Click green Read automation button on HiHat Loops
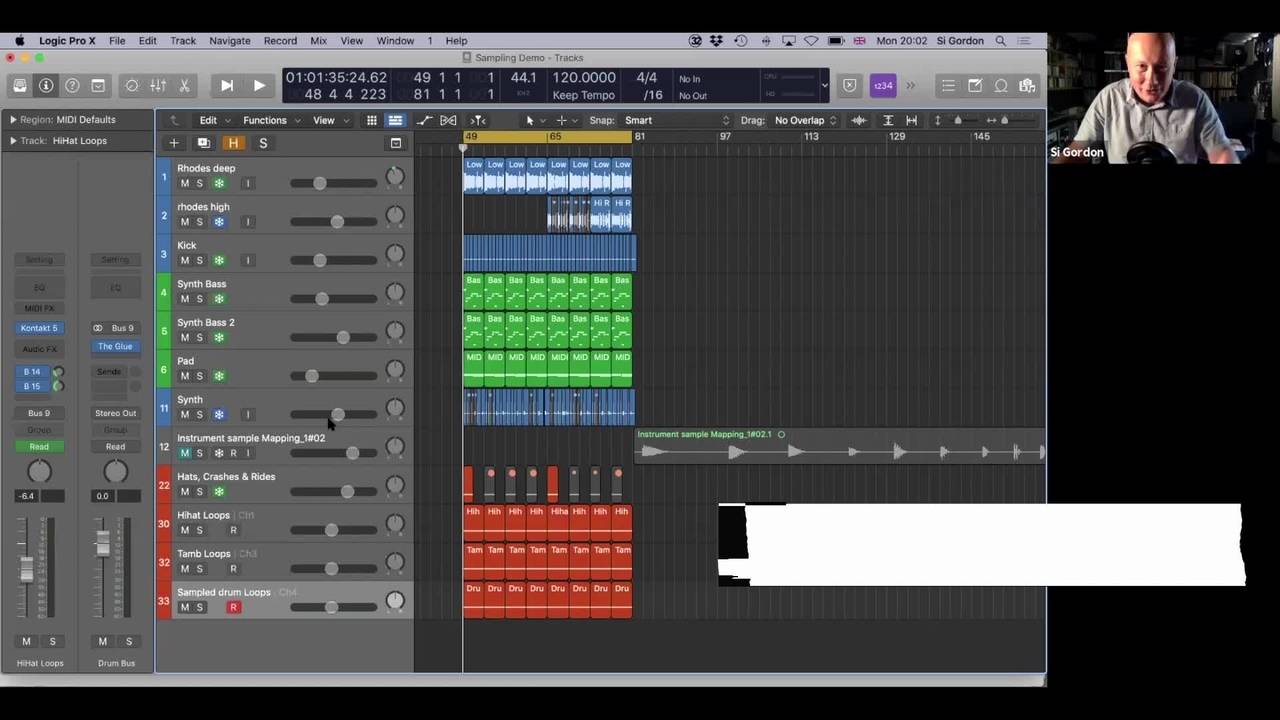Screen dimensions: 1280x720 click(39, 446)
